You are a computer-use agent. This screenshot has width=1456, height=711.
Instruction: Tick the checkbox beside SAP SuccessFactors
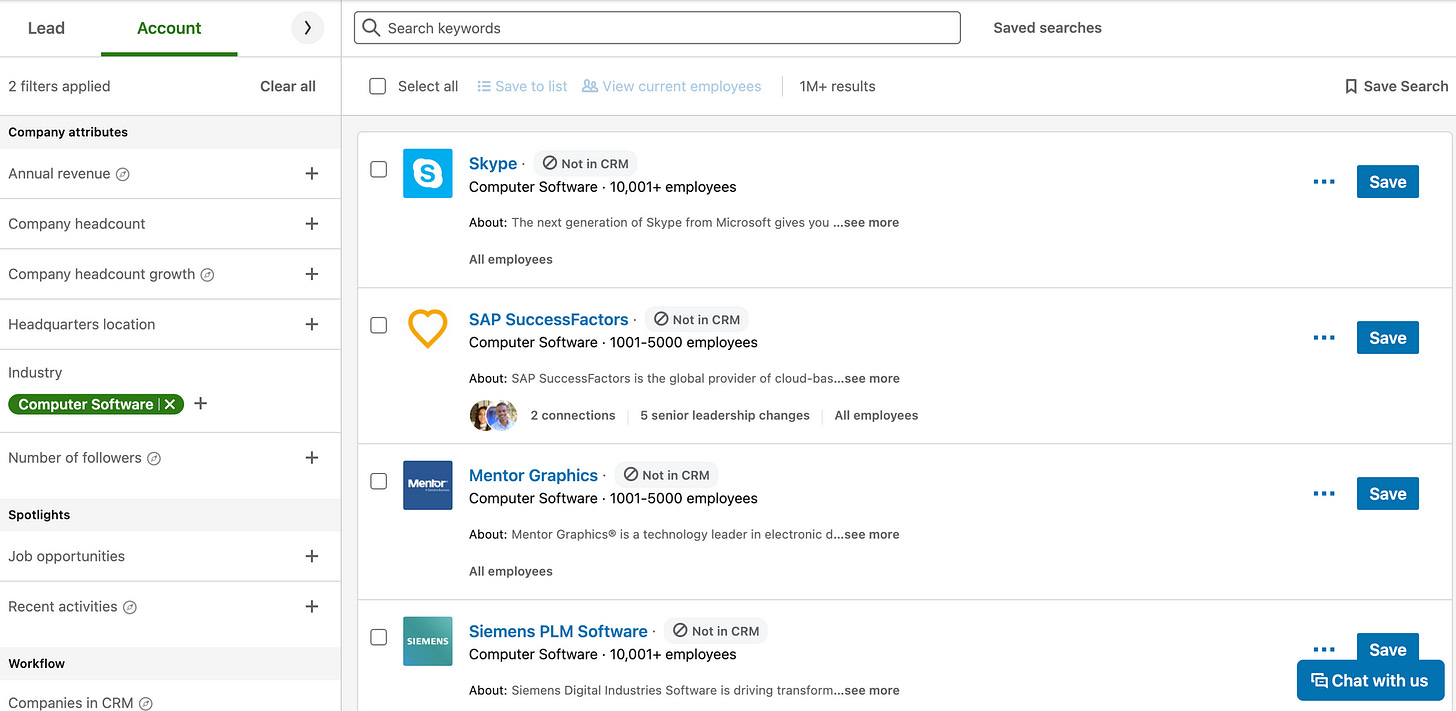coord(379,325)
